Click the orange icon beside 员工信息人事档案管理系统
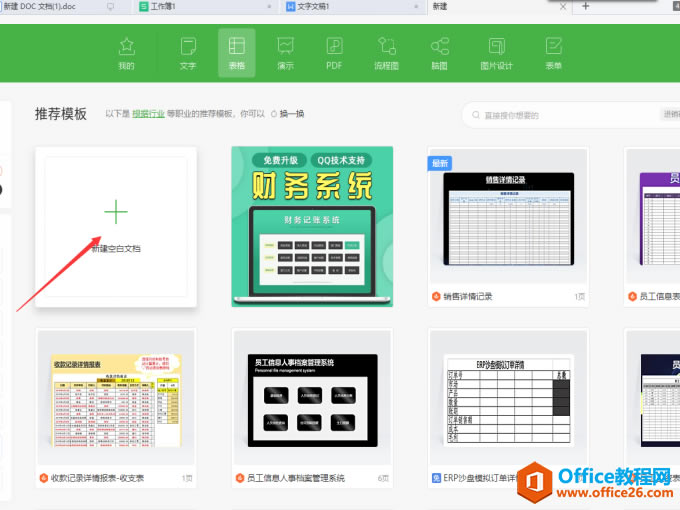Image resolution: width=680 pixels, height=510 pixels. 240,478
